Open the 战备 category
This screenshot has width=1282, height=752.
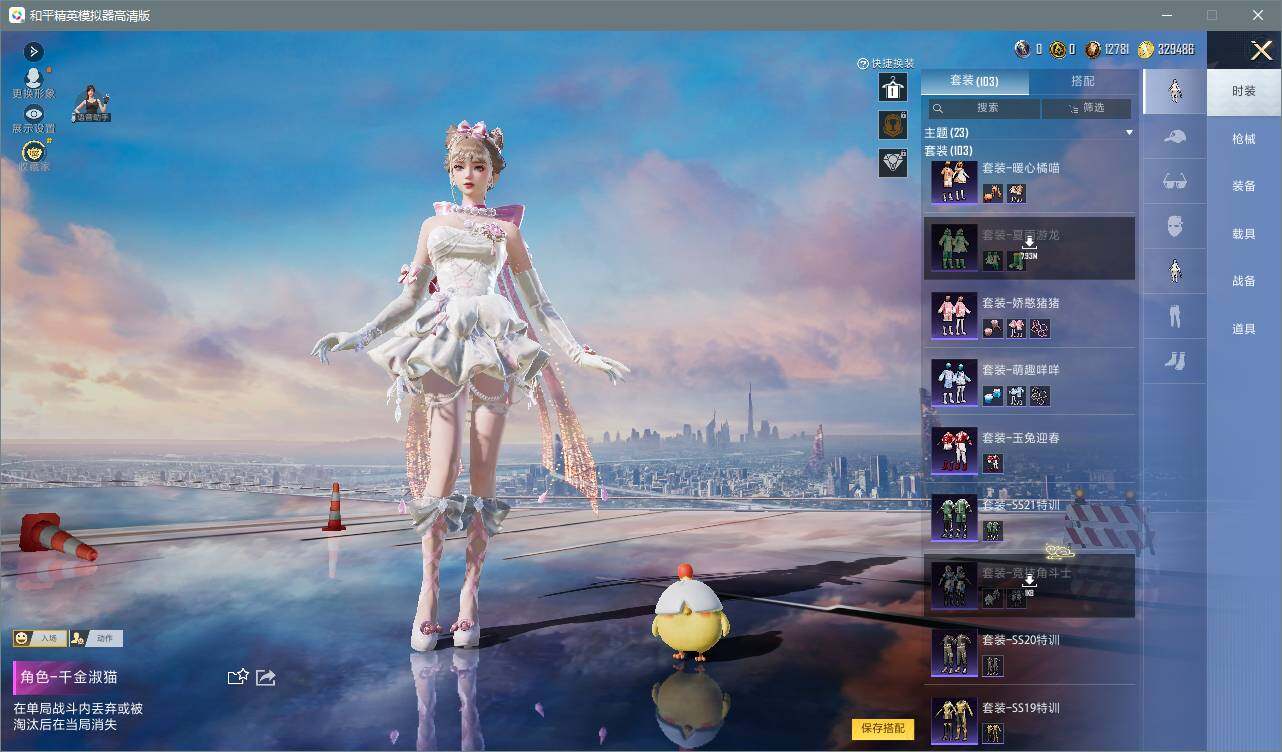click(x=1244, y=281)
